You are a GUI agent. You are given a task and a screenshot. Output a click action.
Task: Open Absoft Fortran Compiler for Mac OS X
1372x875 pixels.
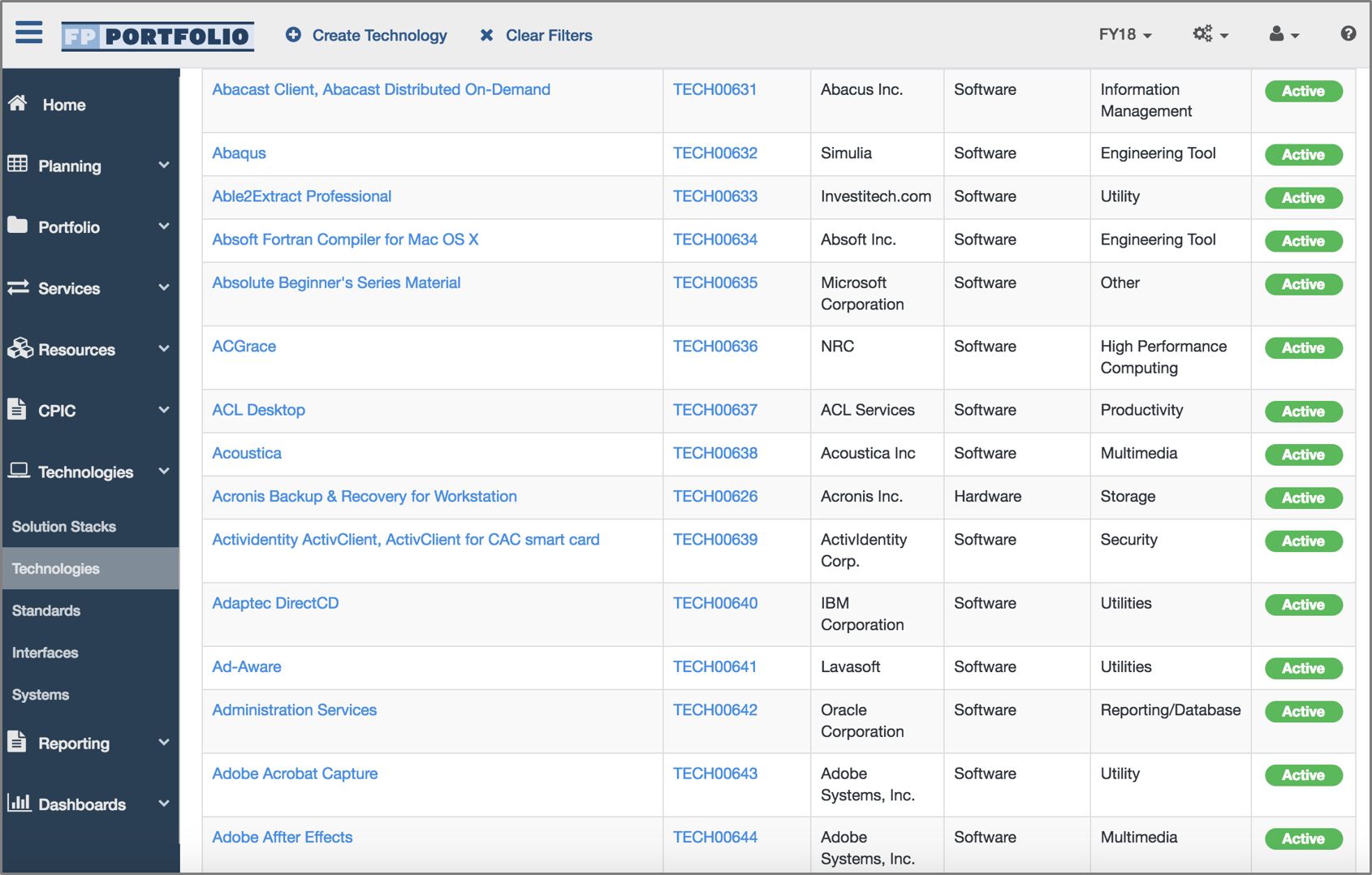point(345,239)
